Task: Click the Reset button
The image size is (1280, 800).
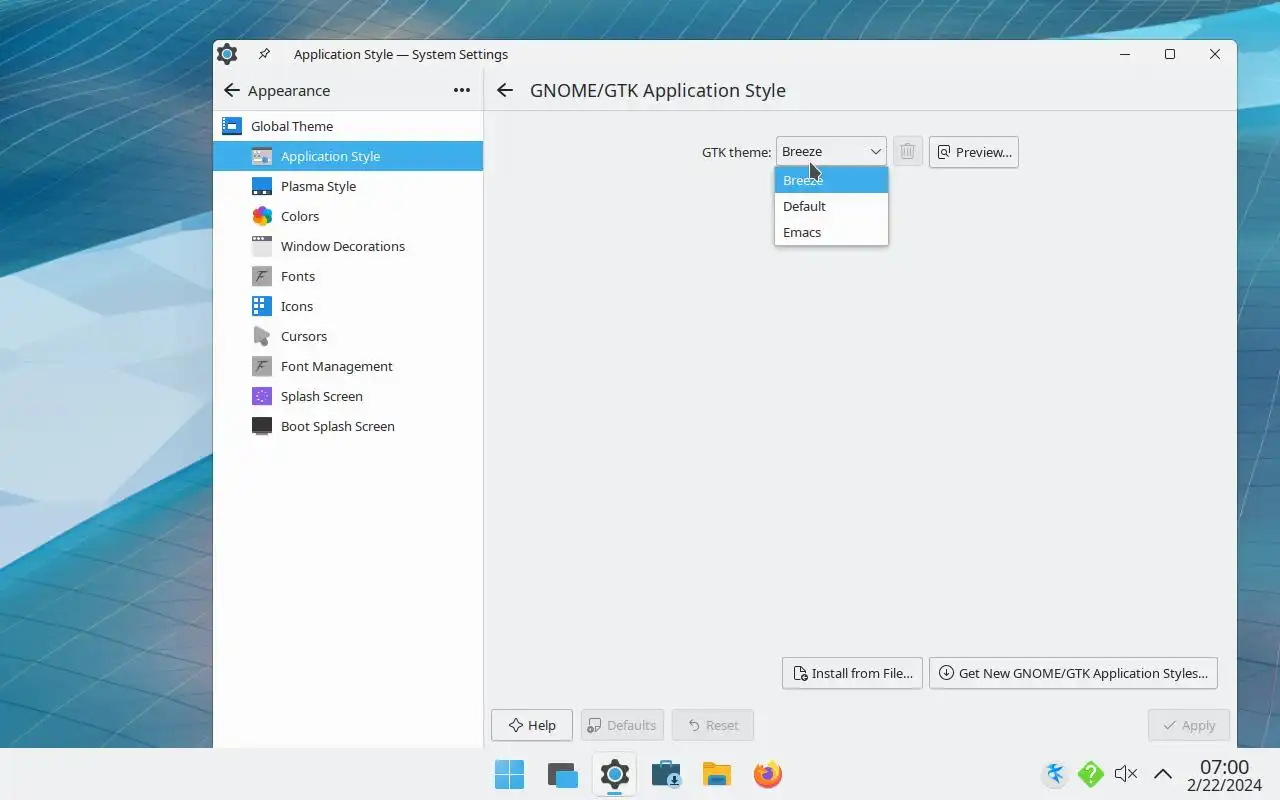Action: click(x=713, y=725)
